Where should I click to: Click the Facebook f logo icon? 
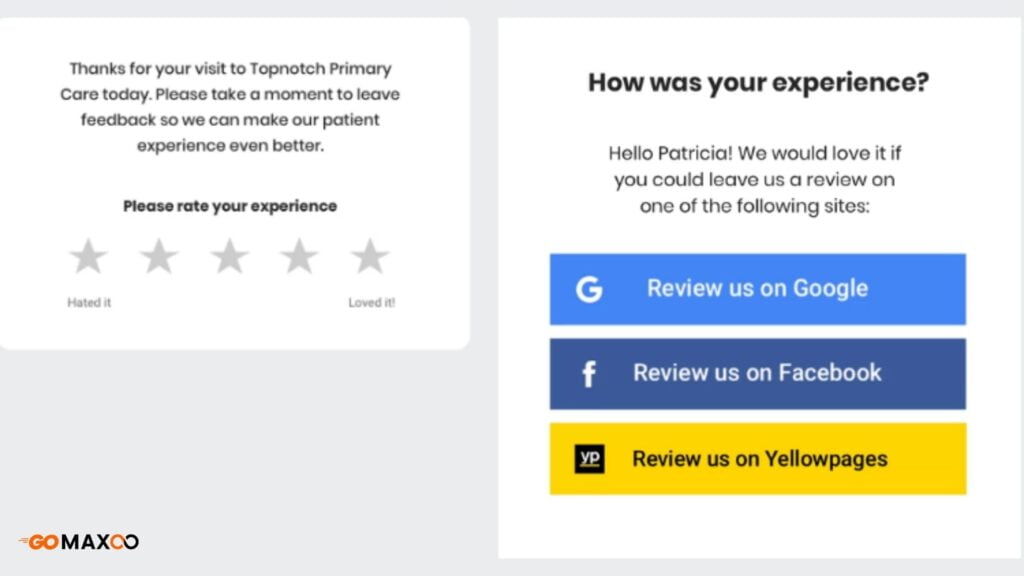(589, 374)
